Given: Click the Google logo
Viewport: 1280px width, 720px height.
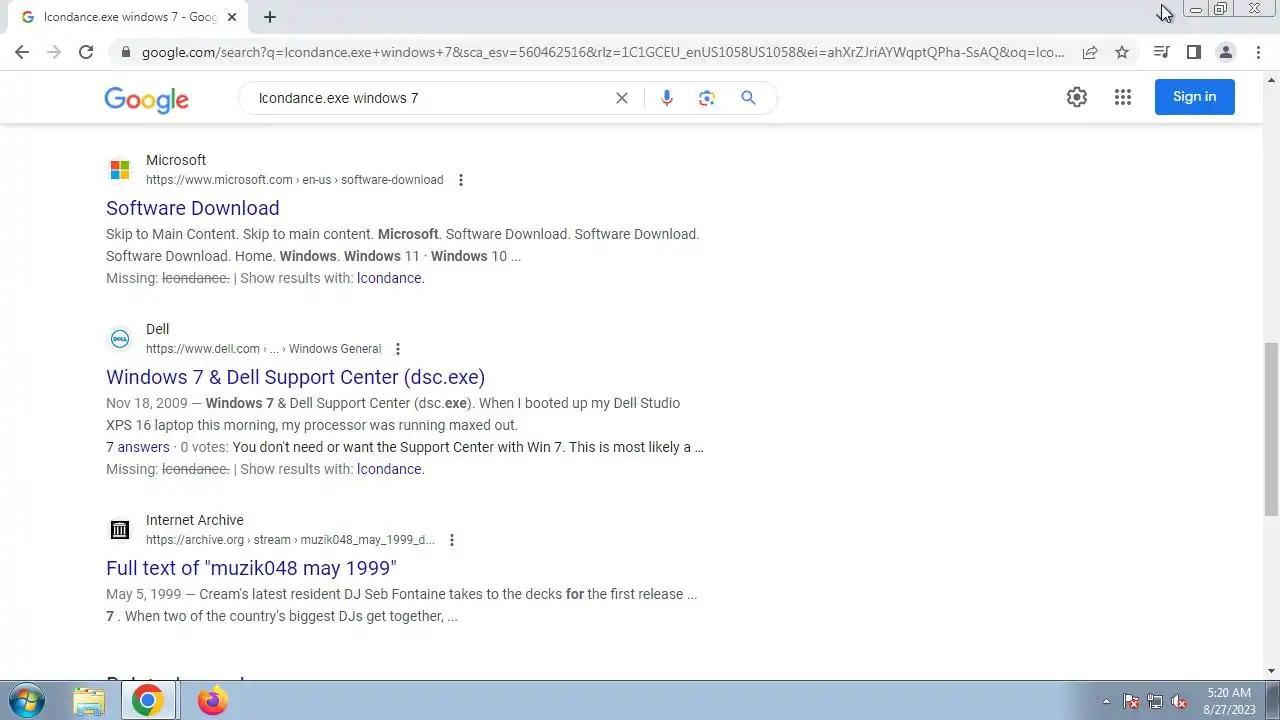Looking at the screenshot, I should pos(146,99).
